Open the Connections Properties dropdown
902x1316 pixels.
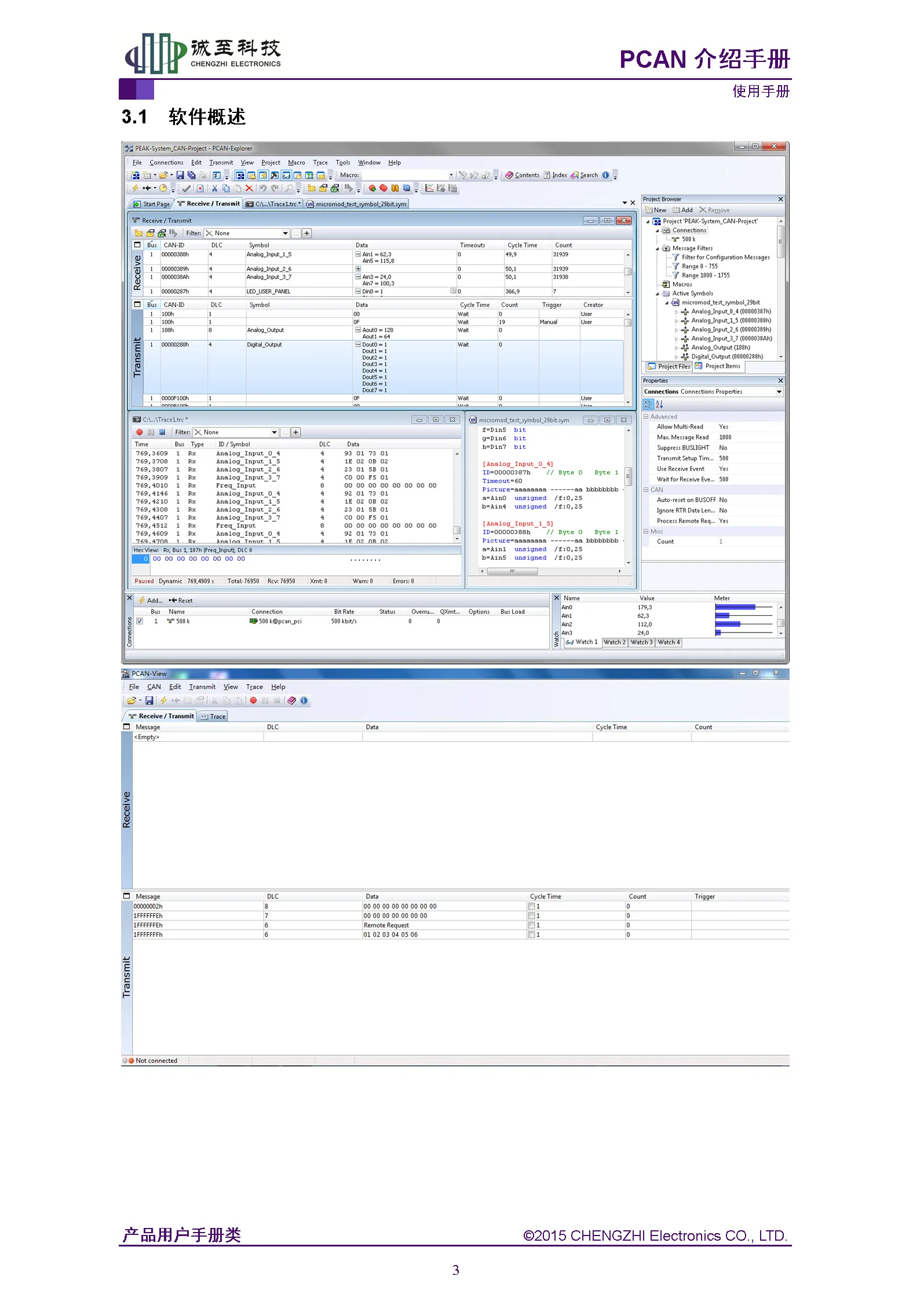tap(713, 392)
